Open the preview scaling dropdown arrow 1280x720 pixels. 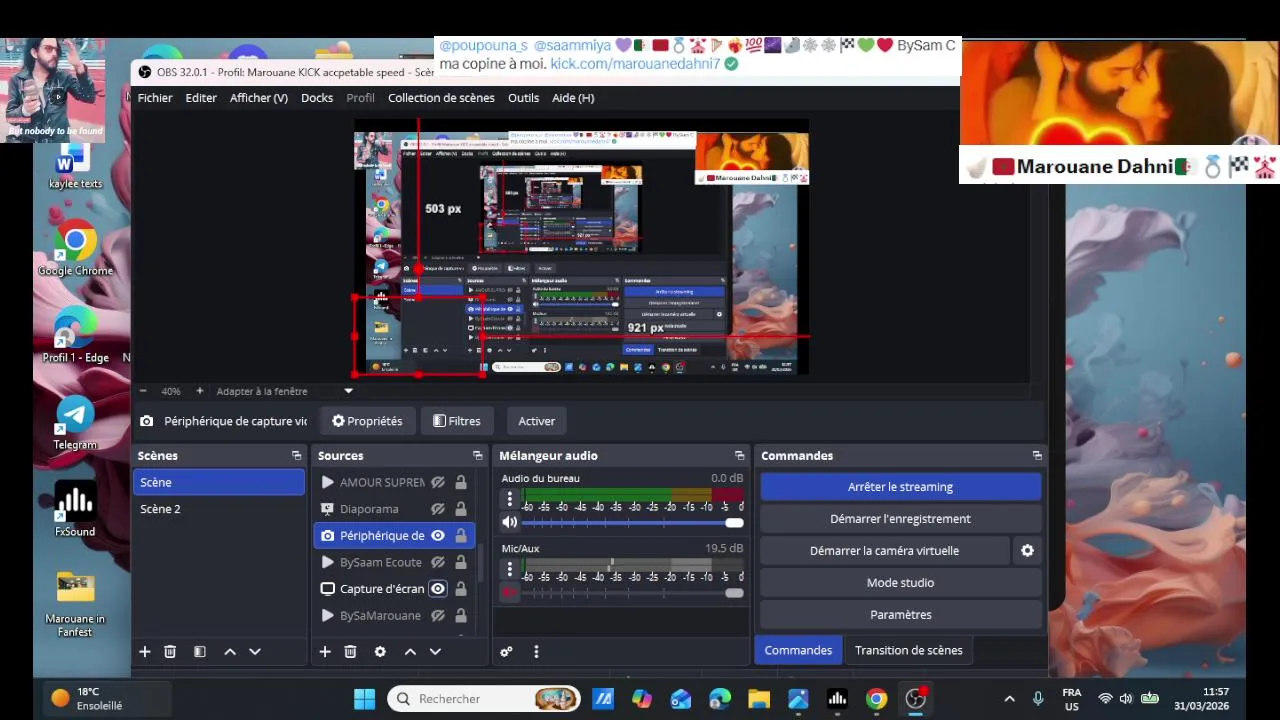pos(349,391)
